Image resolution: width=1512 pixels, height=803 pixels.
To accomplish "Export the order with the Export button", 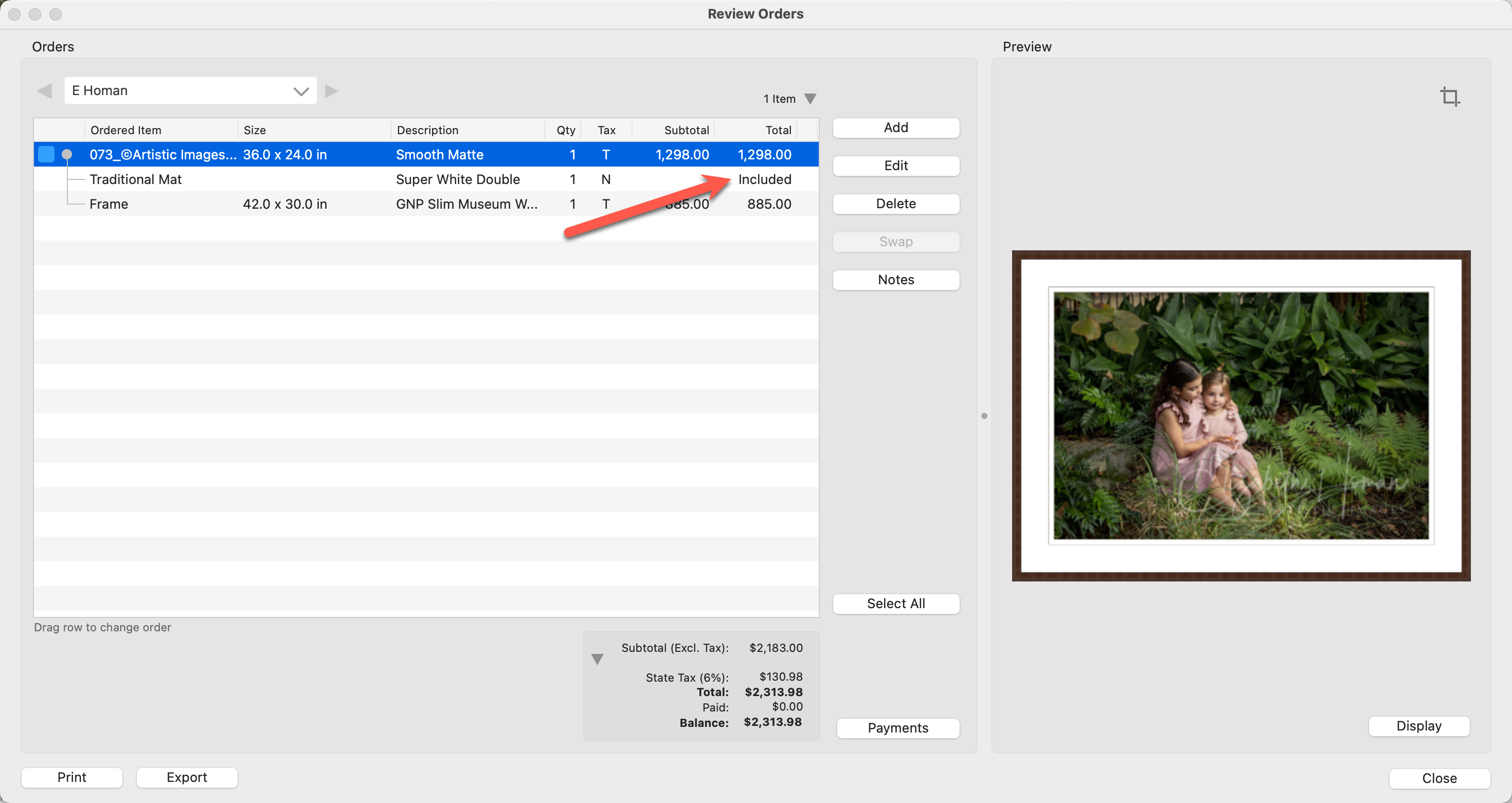I will [x=187, y=777].
